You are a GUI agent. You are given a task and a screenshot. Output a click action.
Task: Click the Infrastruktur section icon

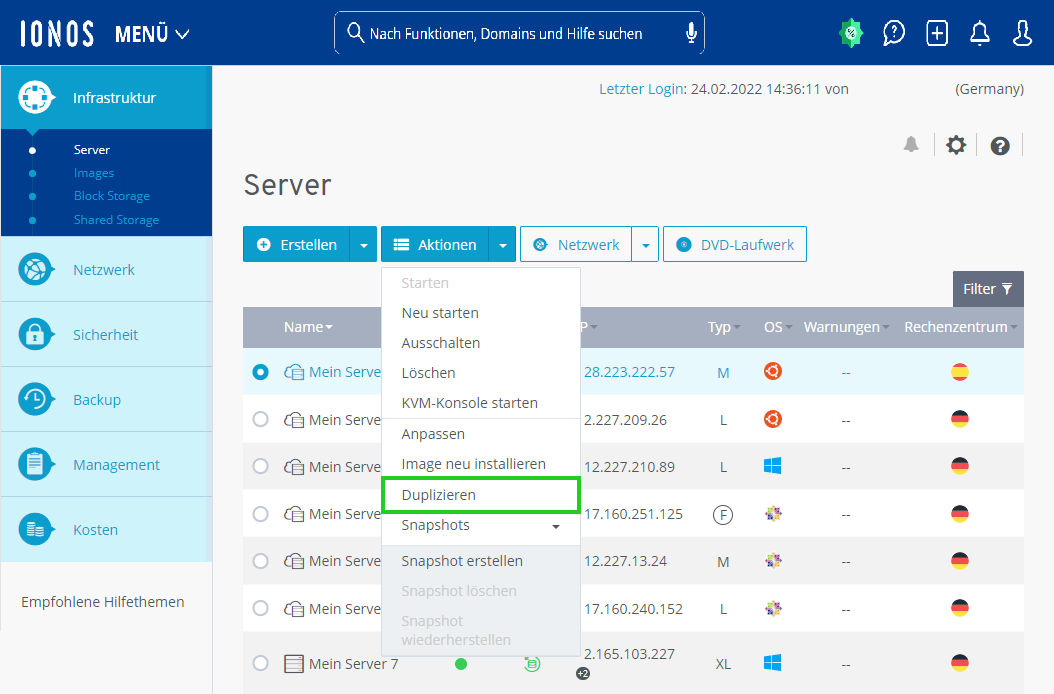pos(35,98)
